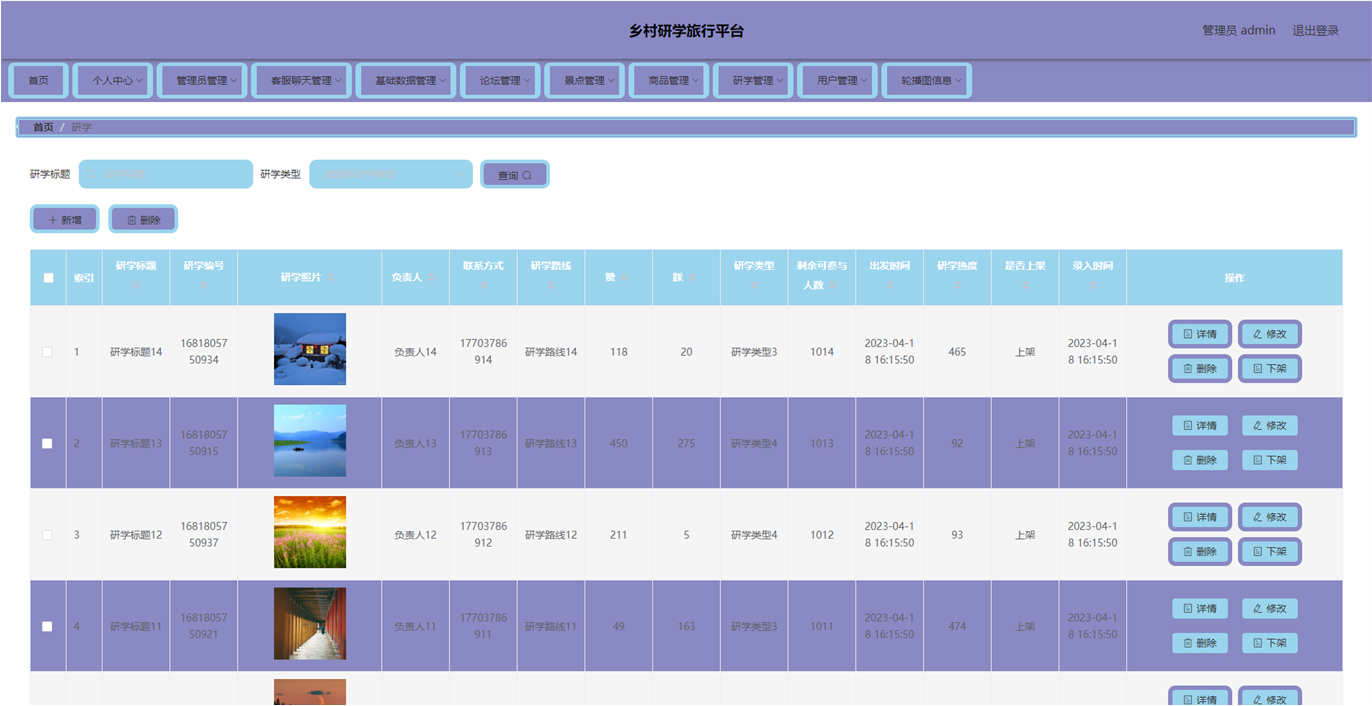The height and width of the screenshot is (706, 1372).
Task: Open the snowy cabin photo of 研学标题14
Action: [x=310, y=349]
